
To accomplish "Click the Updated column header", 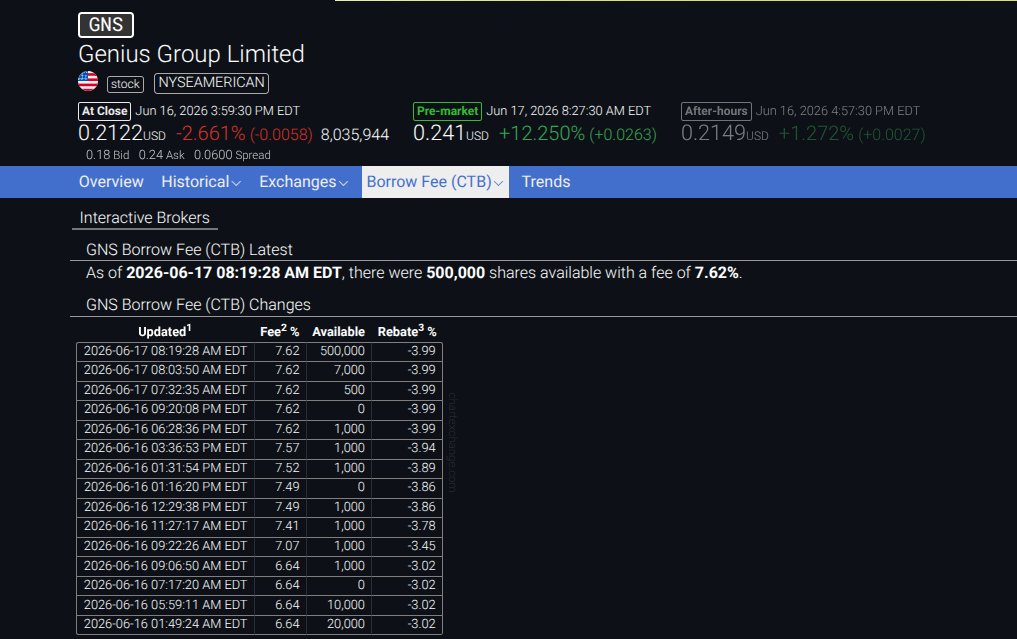I will 165,331.
